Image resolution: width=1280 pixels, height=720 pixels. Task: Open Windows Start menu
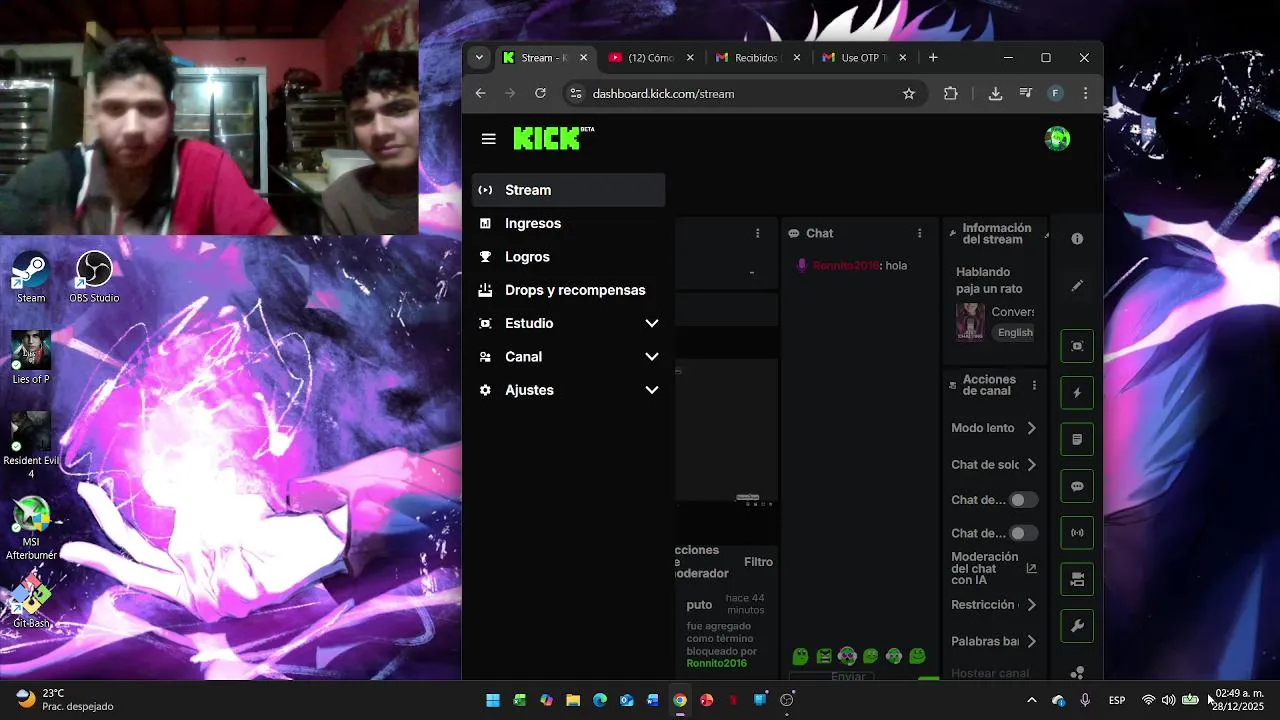click(x=493, y=700)
